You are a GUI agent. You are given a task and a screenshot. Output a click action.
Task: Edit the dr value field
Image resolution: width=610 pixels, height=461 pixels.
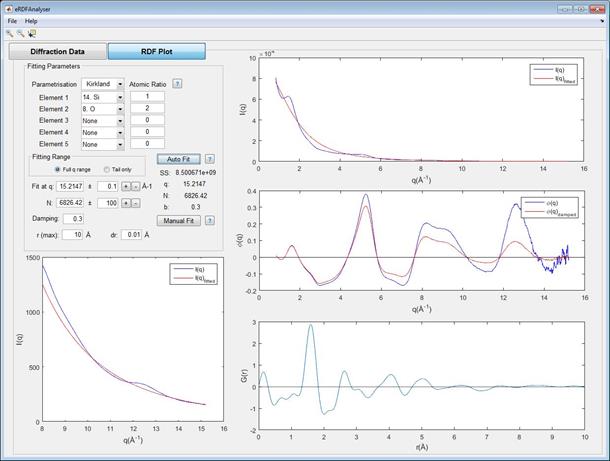131,235
